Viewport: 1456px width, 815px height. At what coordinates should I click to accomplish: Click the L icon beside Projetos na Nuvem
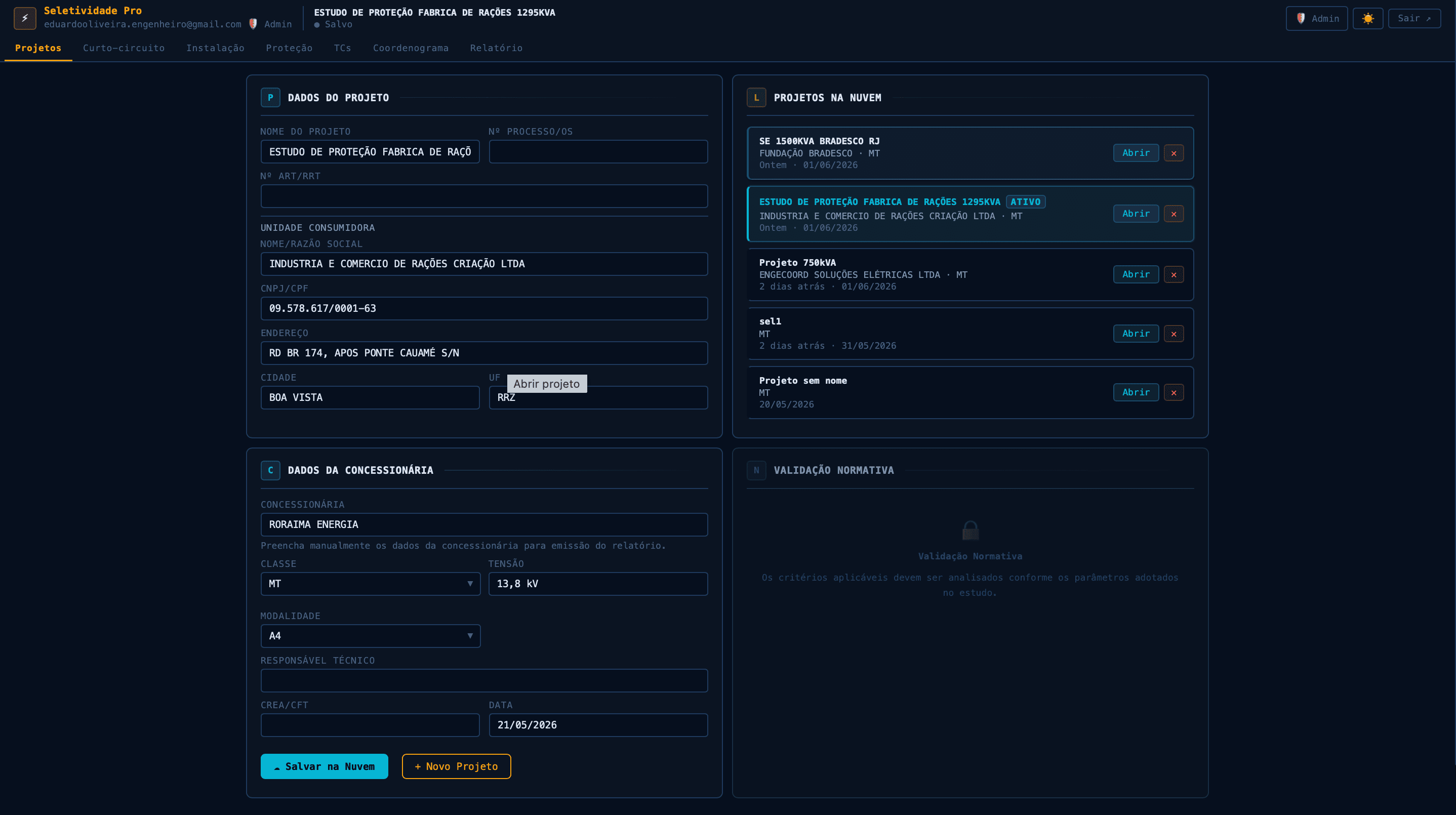(x=756, y=98)
